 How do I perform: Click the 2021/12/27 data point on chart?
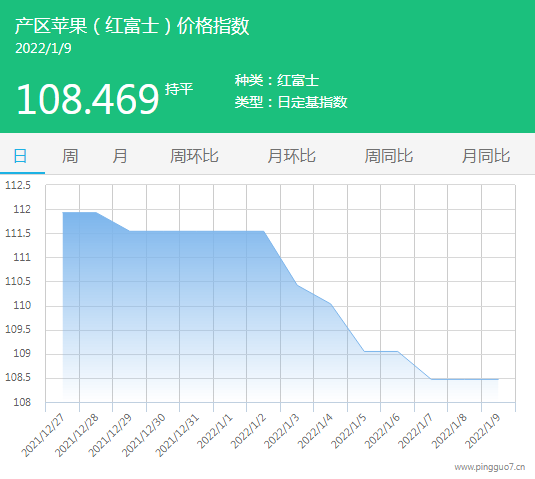tap(63, 213)
